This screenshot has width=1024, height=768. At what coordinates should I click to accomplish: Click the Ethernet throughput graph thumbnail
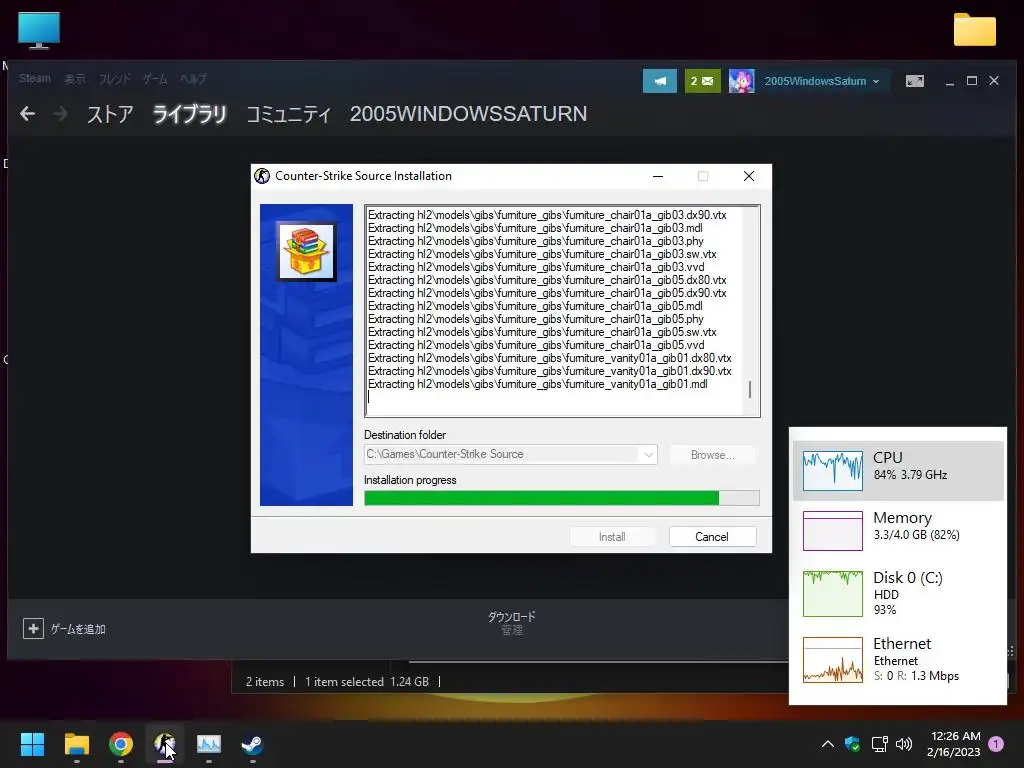833,660
